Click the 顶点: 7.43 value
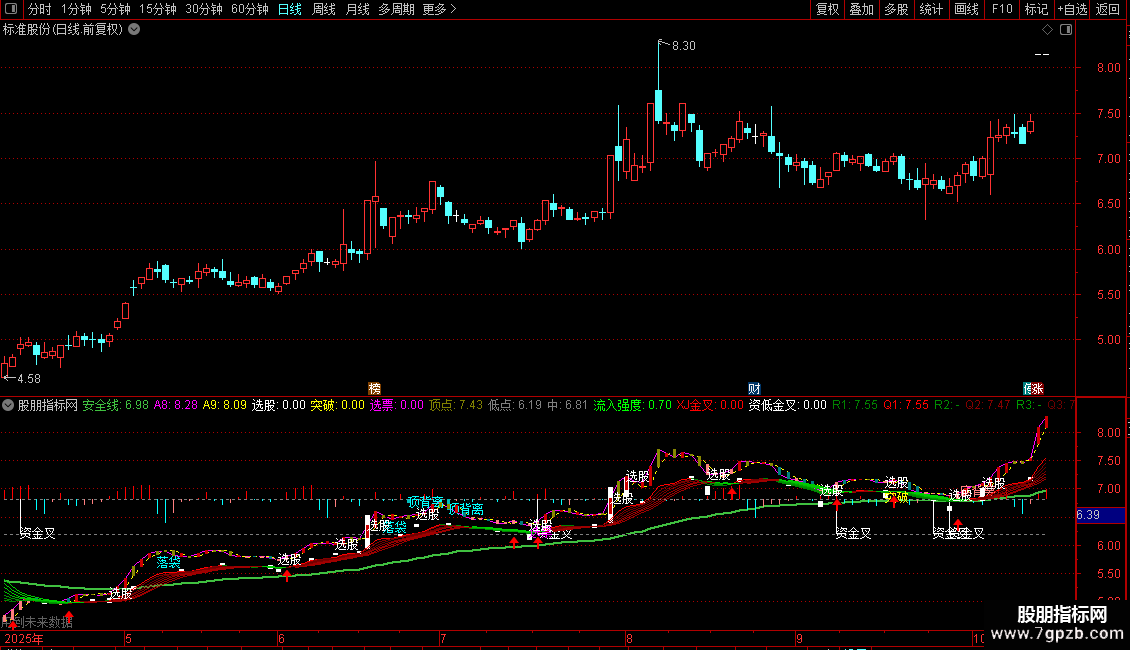Viewport: 1130px width, 650px height. [x=456, y=405]
